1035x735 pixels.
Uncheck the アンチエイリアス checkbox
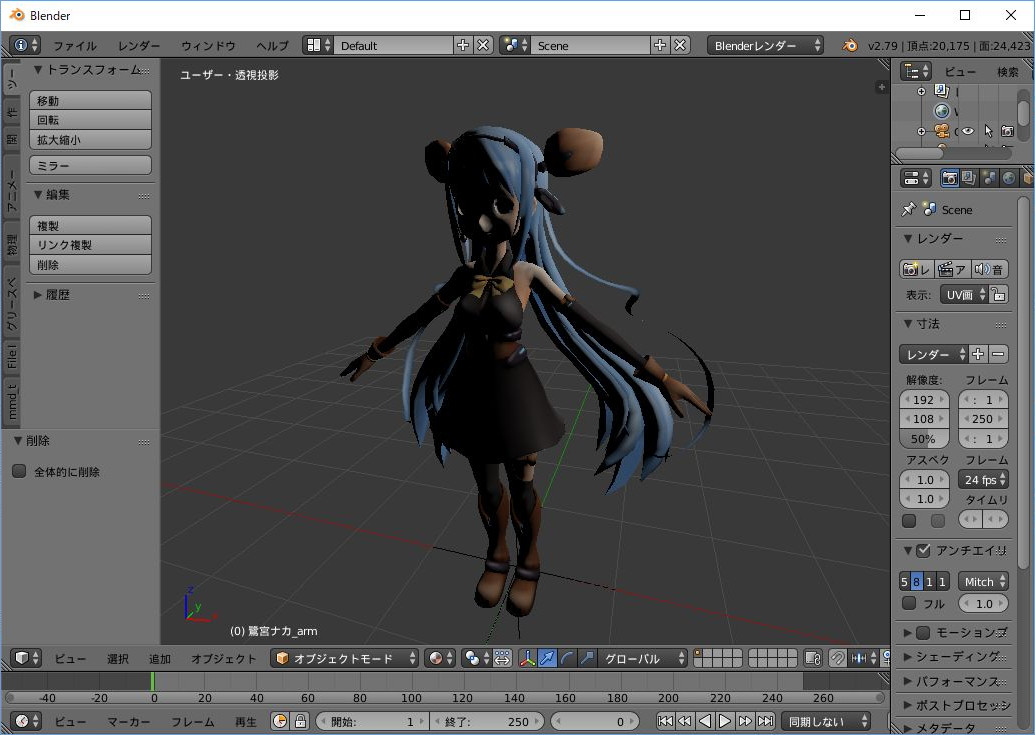(x=923, y=550)
